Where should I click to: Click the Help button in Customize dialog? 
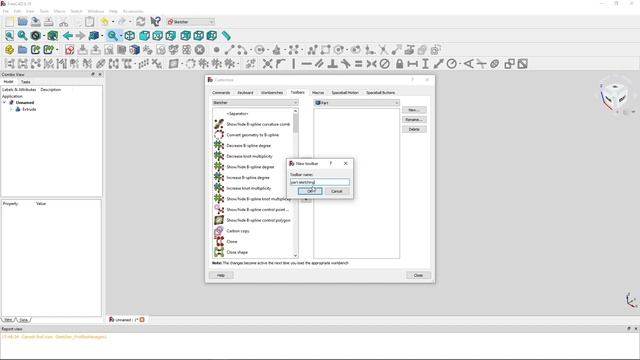pos(221,276)
